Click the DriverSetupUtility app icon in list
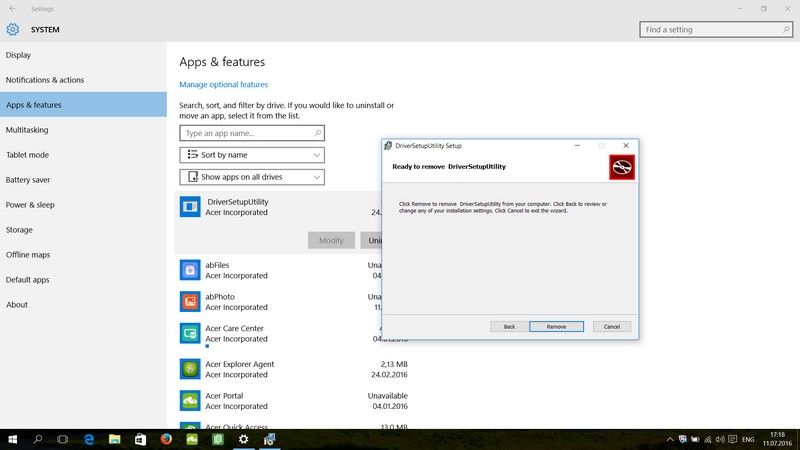 (190, 207)
